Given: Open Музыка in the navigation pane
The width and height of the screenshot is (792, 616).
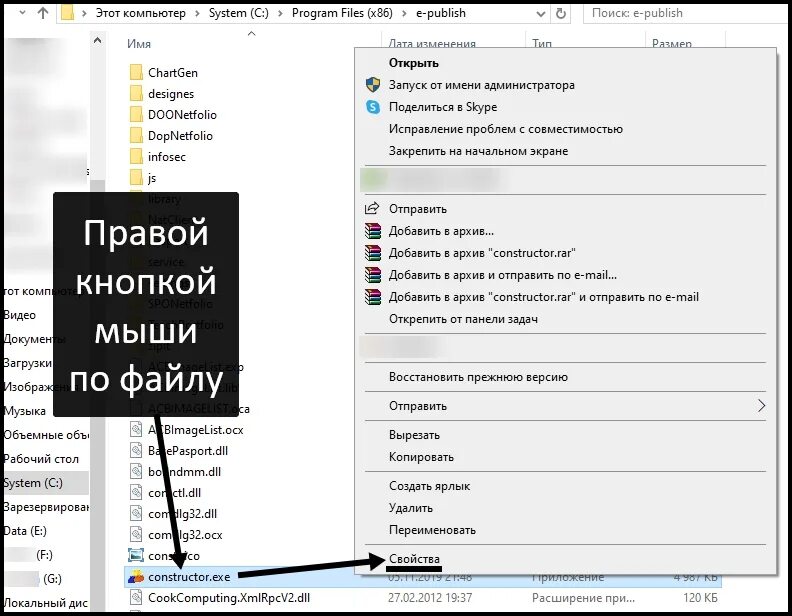Looking at the screenshot, I should click(24, 411).
